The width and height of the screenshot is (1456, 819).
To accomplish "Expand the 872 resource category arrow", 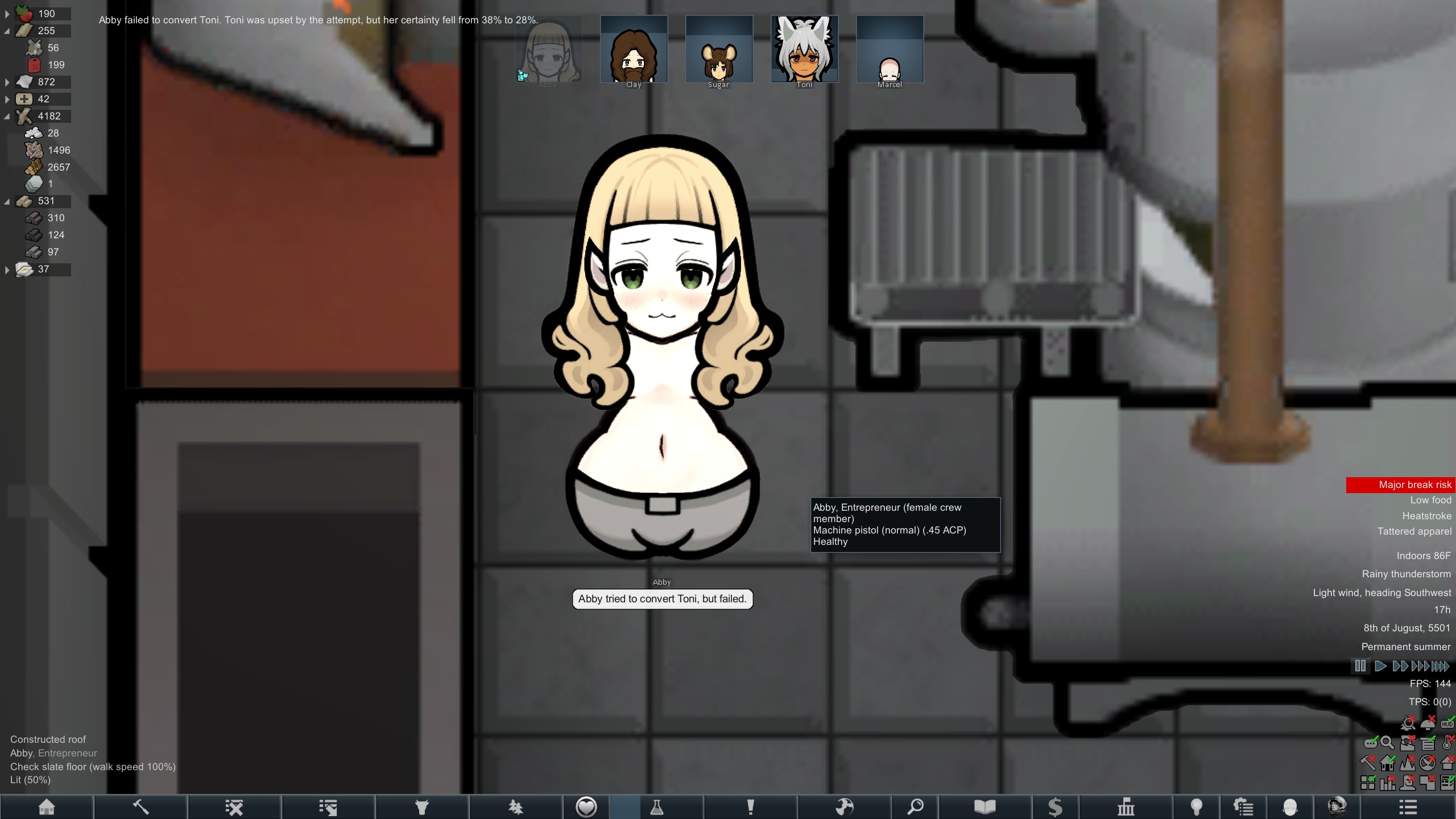I will click(7, 82).
